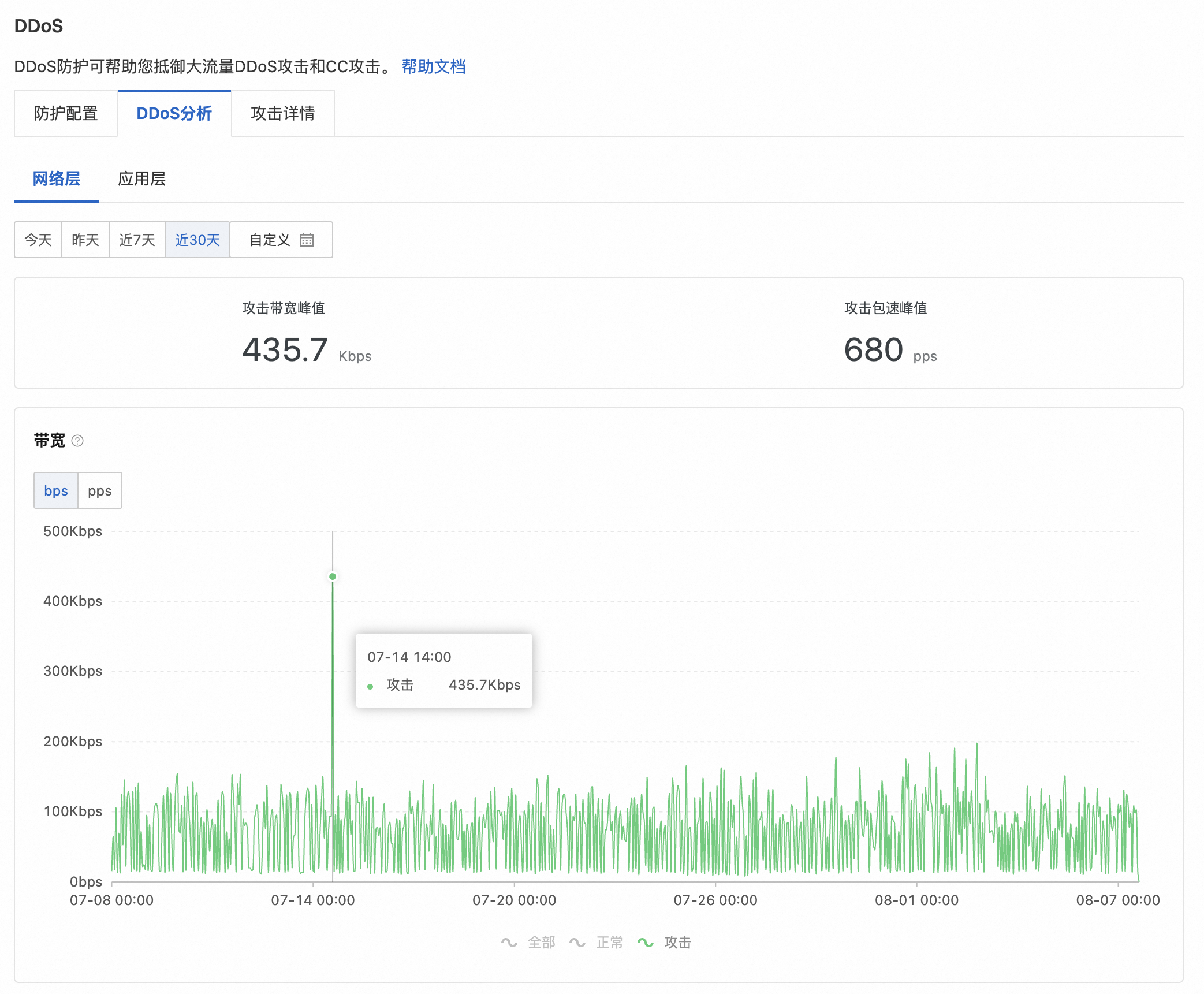
Task: Click the green wave icon for 攻击 legend
Action: tap(646, 943)
